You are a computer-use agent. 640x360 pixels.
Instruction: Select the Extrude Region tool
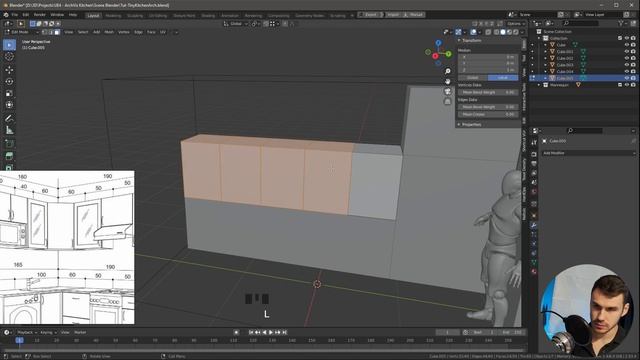9,156
